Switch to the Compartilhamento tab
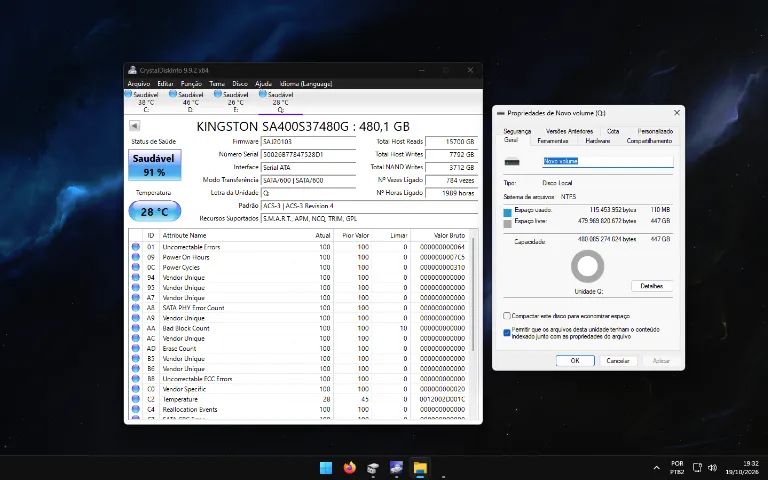This screenshot has height=480, width=768. click(649, 141)
